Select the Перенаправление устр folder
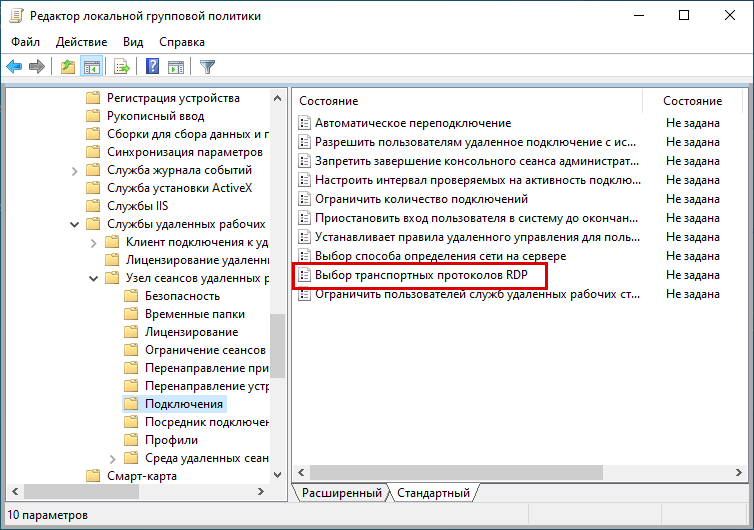The width and height of the screenshot is (754, 530). pos(207,386)
